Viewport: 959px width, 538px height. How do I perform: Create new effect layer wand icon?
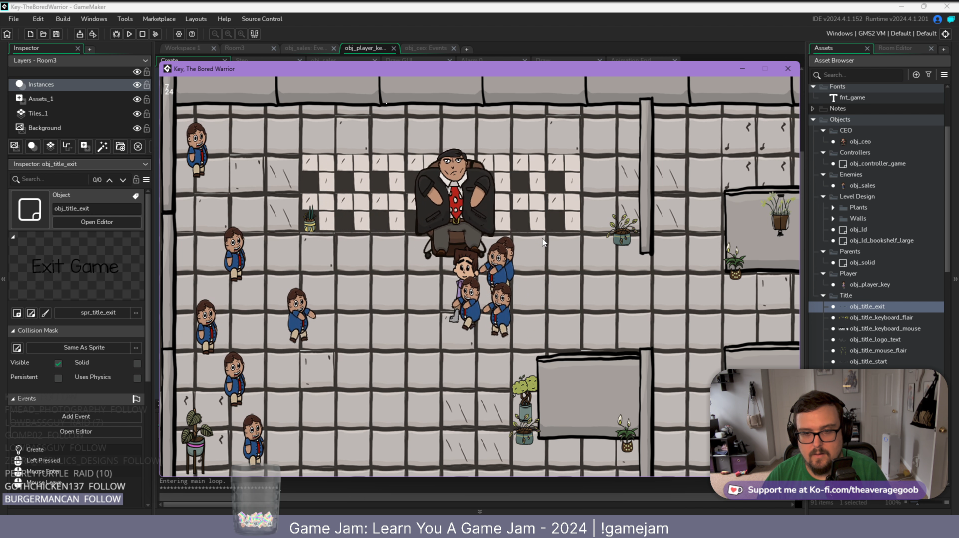click(x=102, y=146)
